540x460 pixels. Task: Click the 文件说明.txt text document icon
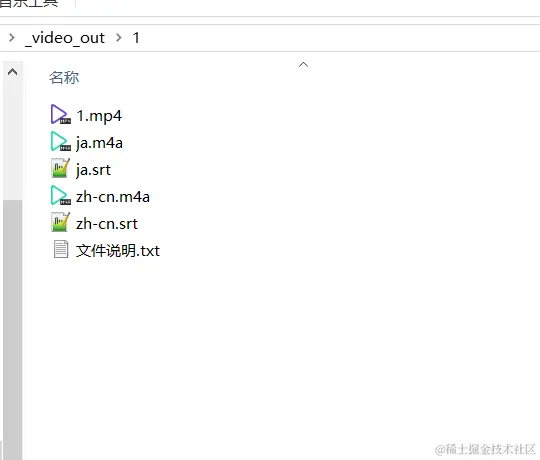(61, 249)
